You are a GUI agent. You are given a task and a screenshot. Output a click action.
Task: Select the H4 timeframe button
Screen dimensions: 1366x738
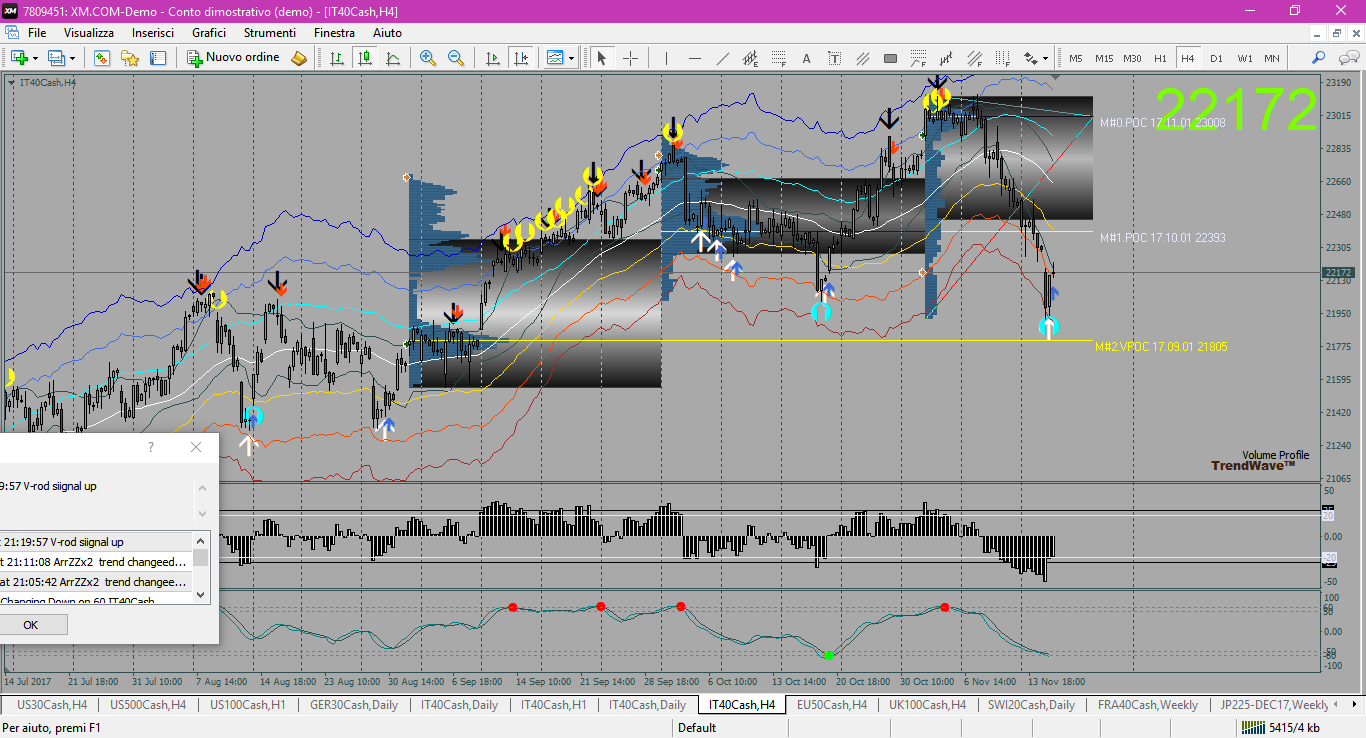[1188, 58]
